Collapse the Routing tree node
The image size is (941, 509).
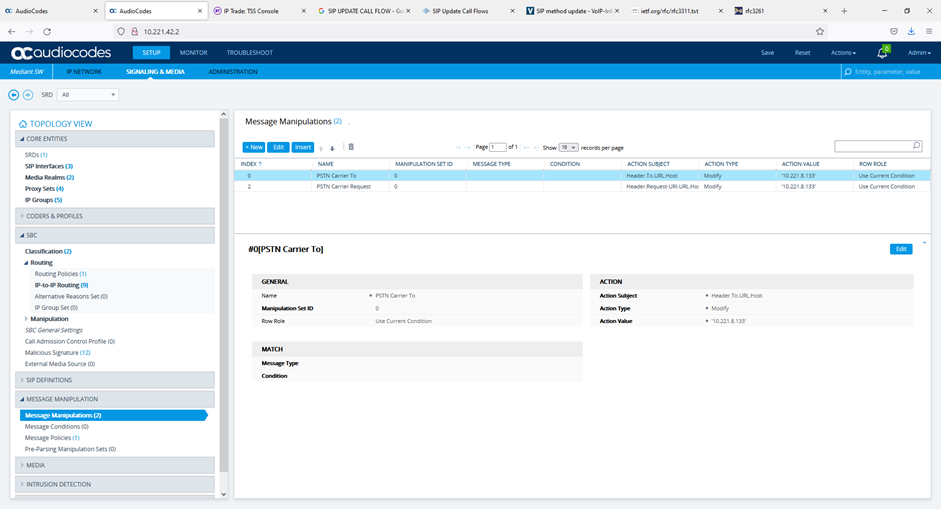pyautogui.click(x=26, y=263)
